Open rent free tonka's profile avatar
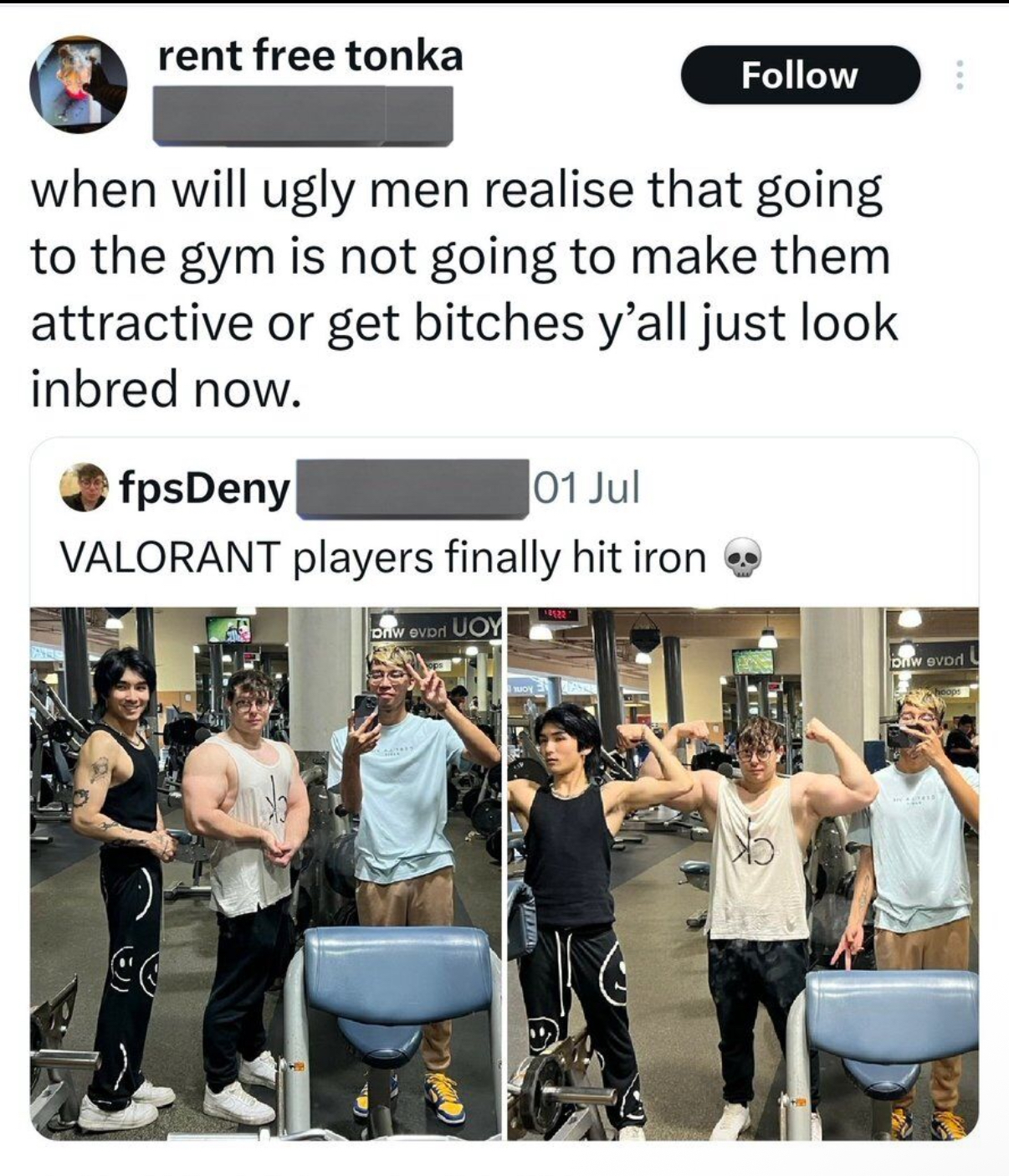 point(77,84)
